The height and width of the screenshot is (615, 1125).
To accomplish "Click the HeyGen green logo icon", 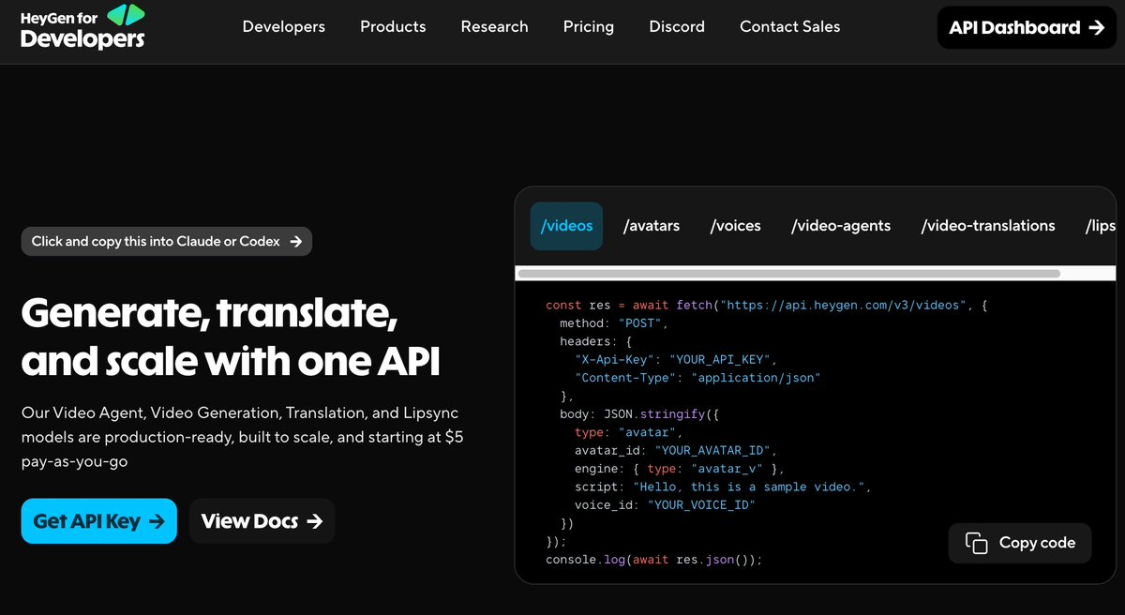I will [x=126, y=14].
